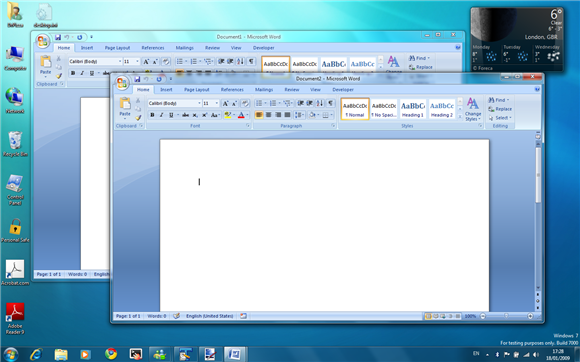Click Clear Formatting in Document2
Image resolution: width=580 pixels, height=362 pixels.
(245, 104)
